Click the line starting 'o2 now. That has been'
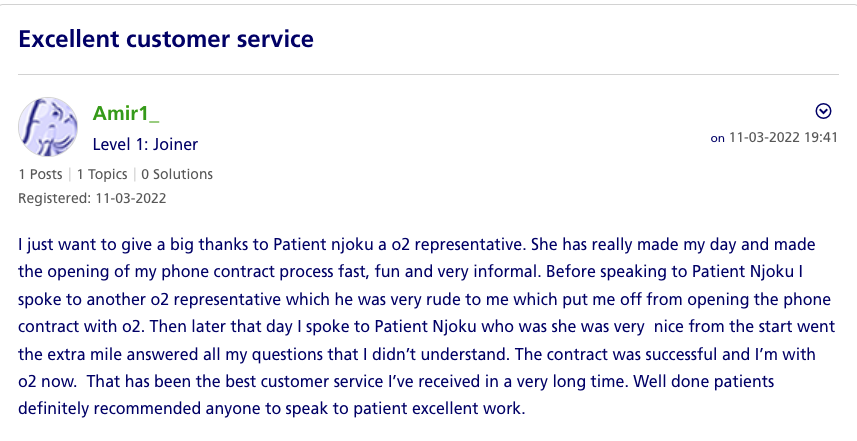Viewport: 857px width, 441px height. pos(400,382)
